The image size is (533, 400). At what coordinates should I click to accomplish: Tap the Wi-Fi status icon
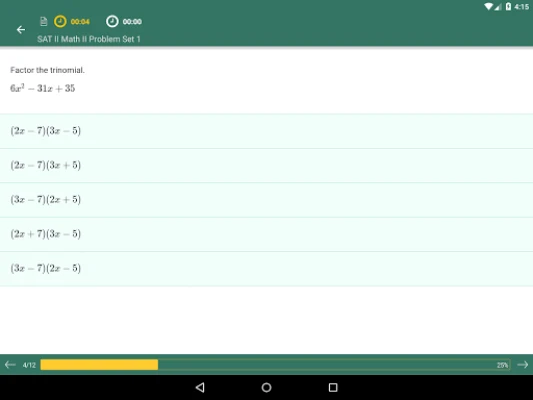click(x=488, y=6)
